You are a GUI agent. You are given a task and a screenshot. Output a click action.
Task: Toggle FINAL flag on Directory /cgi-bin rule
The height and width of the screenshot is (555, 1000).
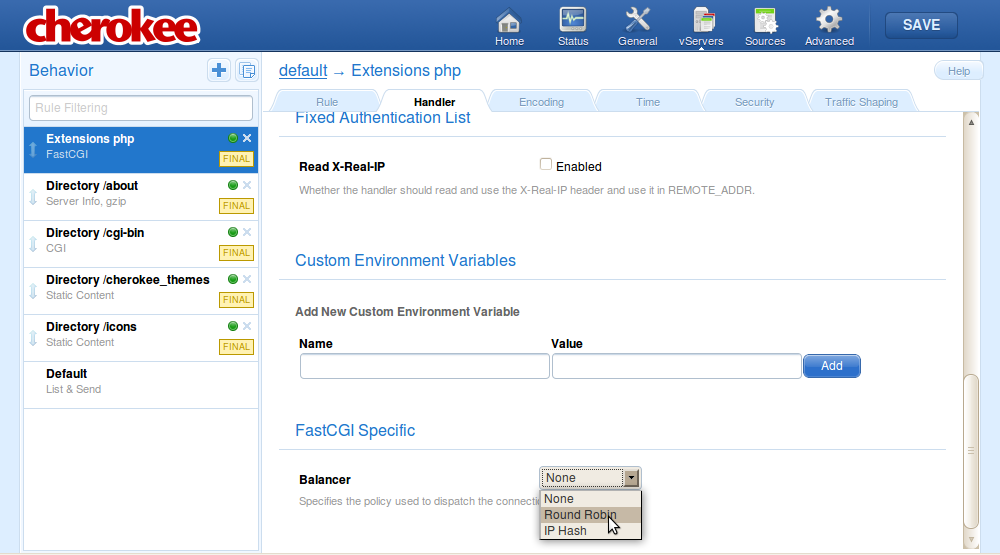[x=236, y=253]
